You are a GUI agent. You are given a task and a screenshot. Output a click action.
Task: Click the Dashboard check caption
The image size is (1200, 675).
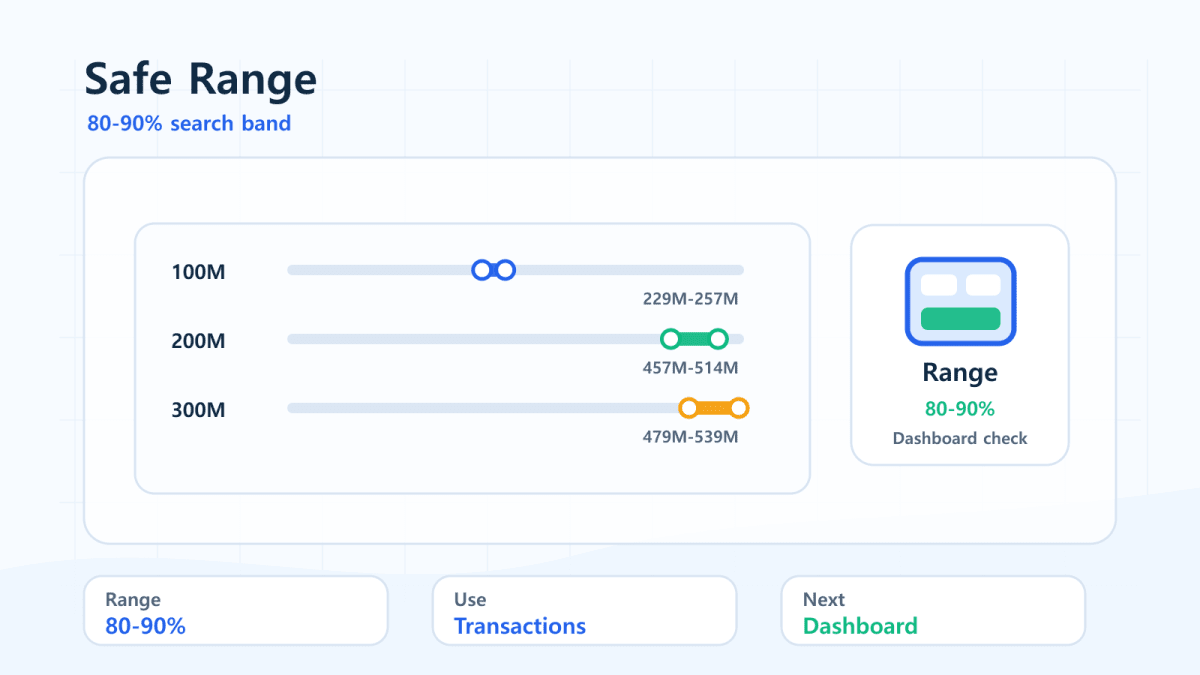click(960, 439)
